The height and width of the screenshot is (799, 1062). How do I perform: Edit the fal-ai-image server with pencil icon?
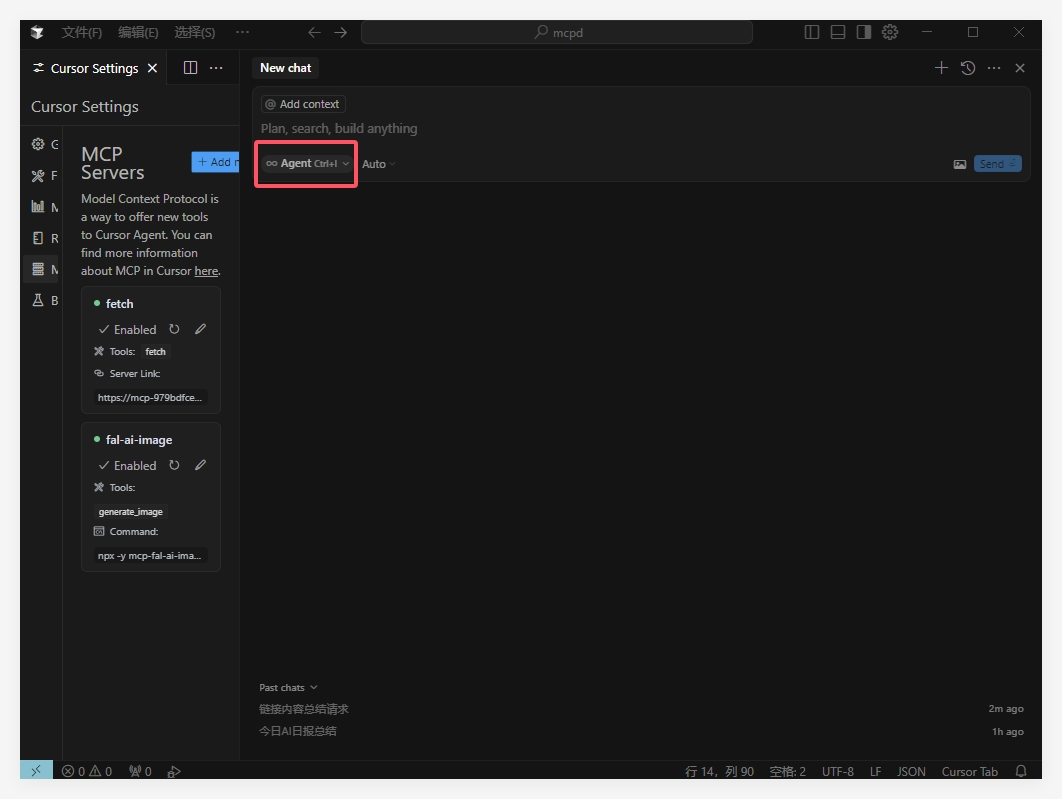pyautogui.click(x=200, y=465)
